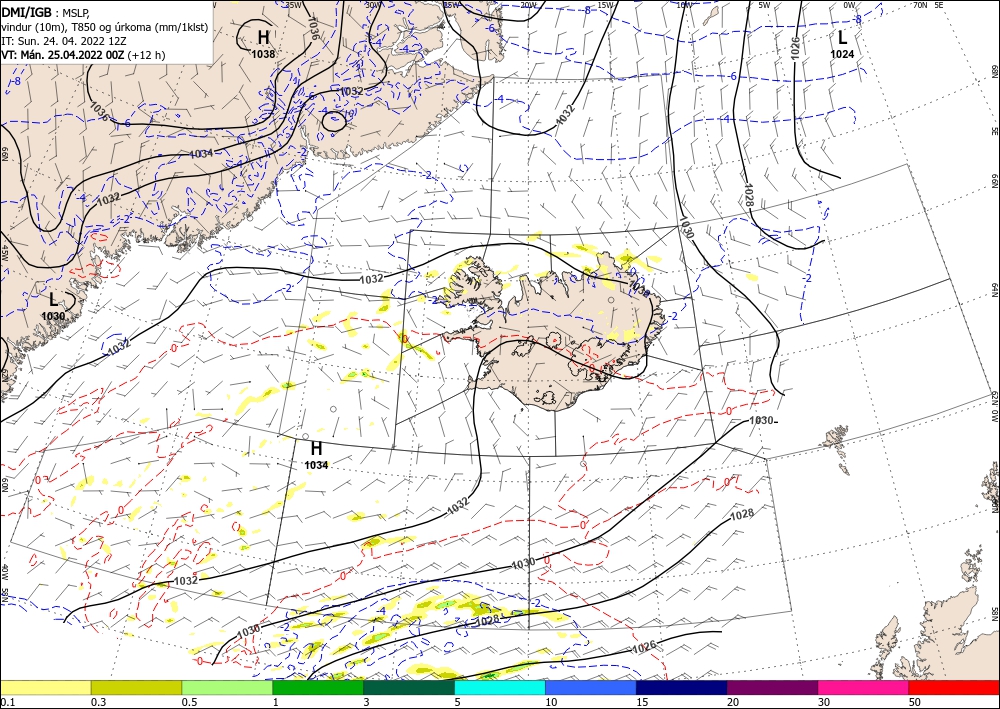Click the olive 0.3–0.5 legend swatch
The height and width of the screenshot is (709, 1000).
136,687
